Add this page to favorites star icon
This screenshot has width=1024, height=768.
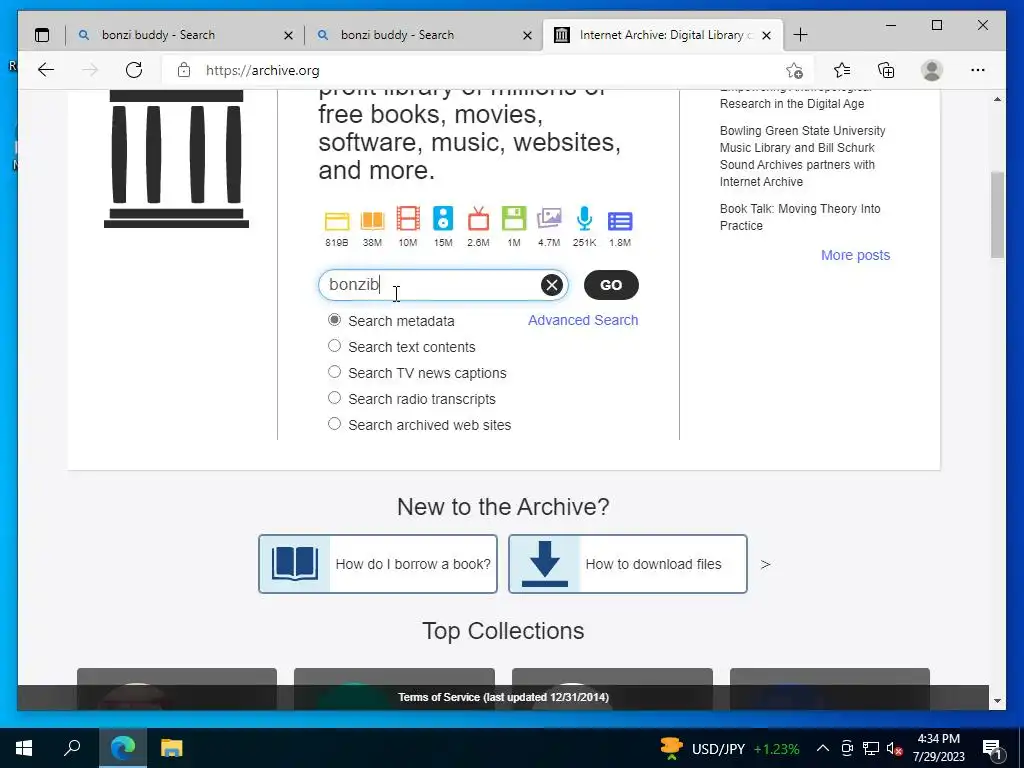point(794,70)
